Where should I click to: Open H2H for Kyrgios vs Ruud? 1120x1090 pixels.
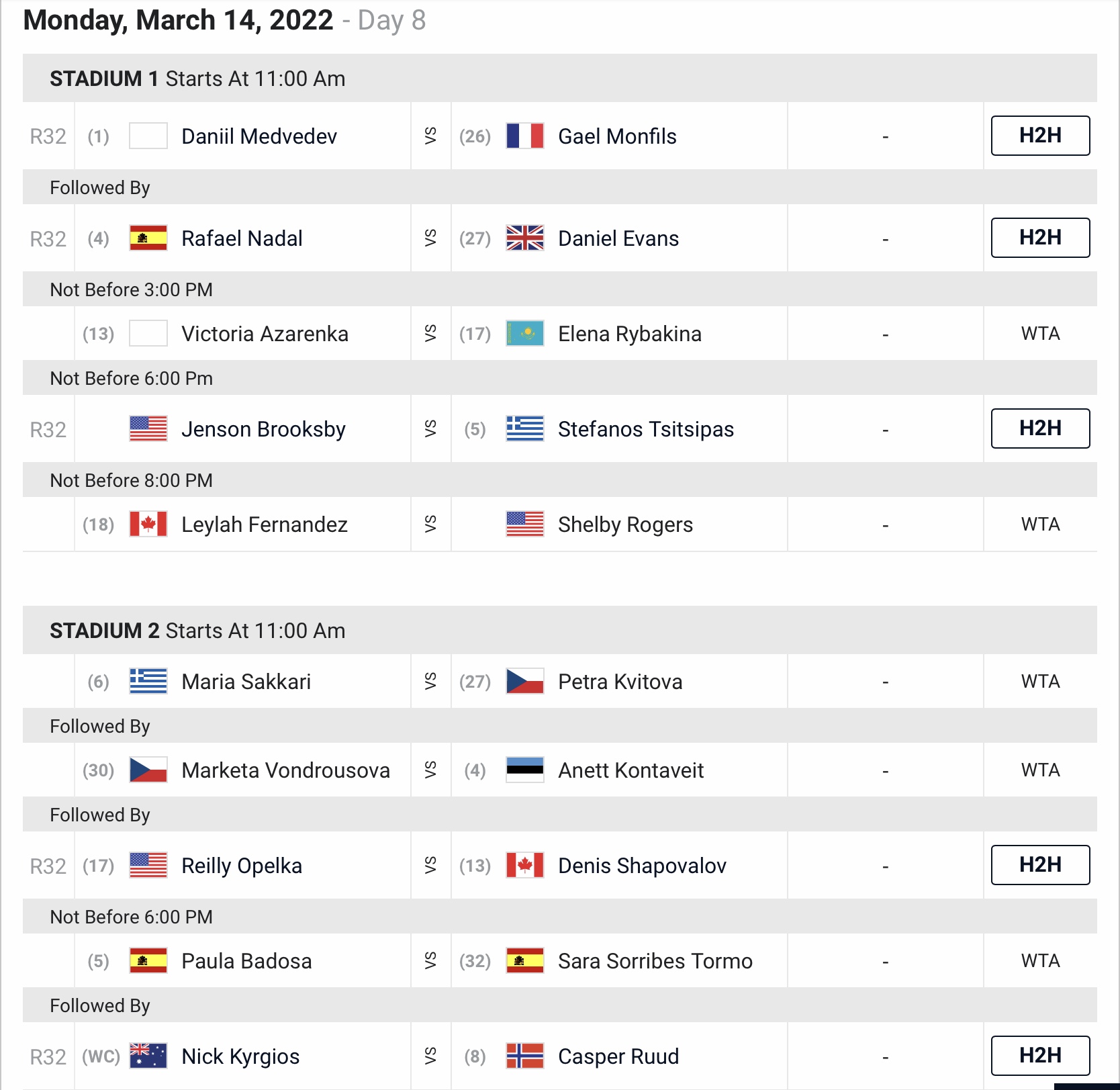pyautogui.click(x=1040, y=1056)
